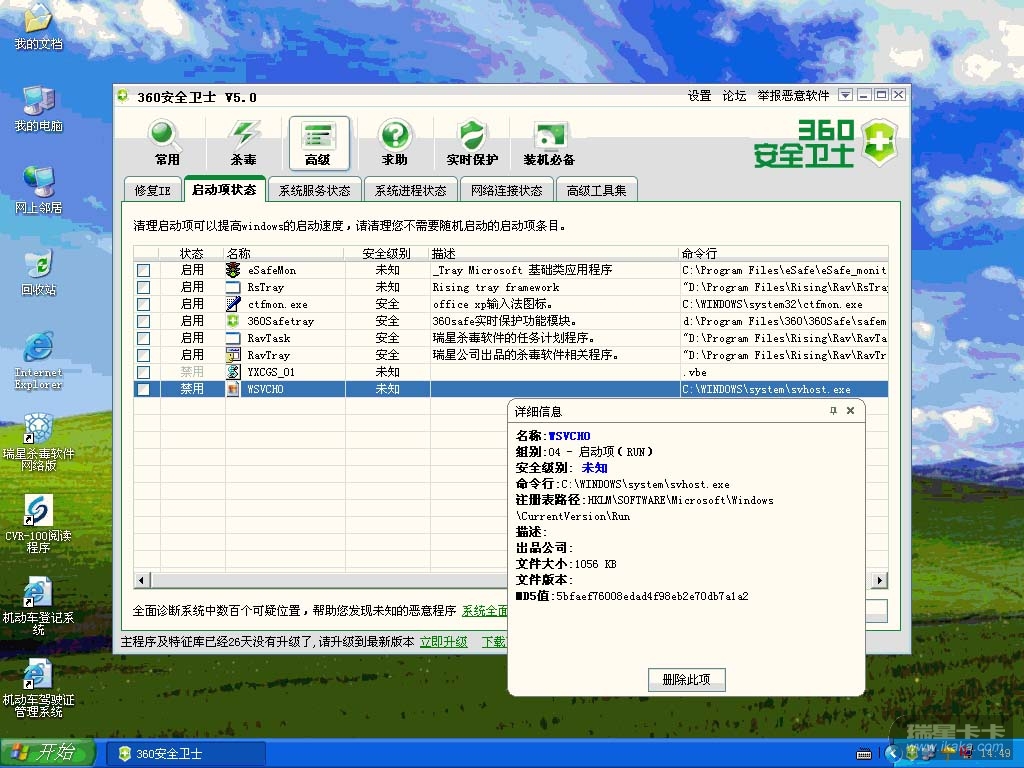The width and height of the screenshot is (1024, 768).
Task: Open the 常用 toolbar section
Action: (x=166, y=143)
